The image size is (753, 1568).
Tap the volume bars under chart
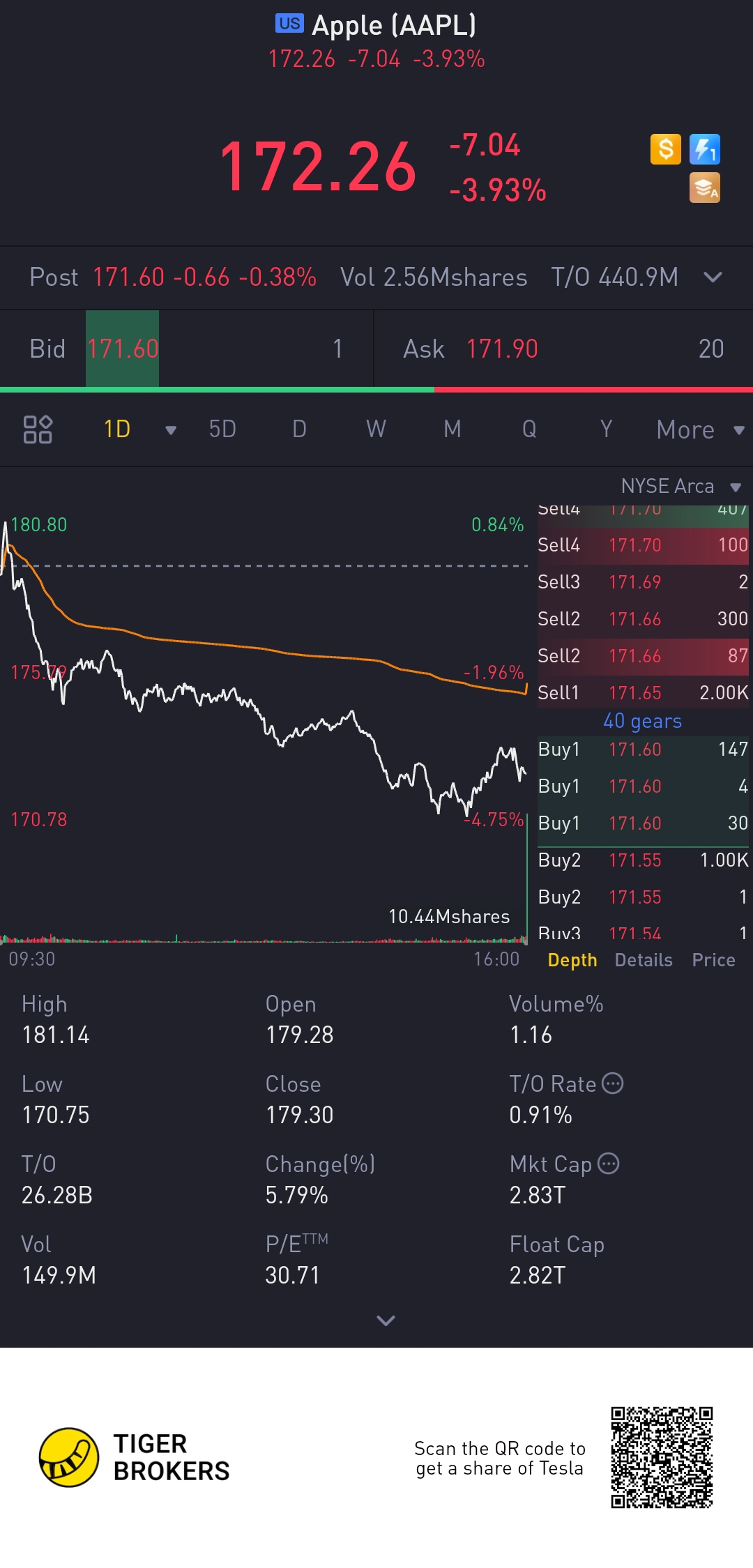tap(264, 938)
